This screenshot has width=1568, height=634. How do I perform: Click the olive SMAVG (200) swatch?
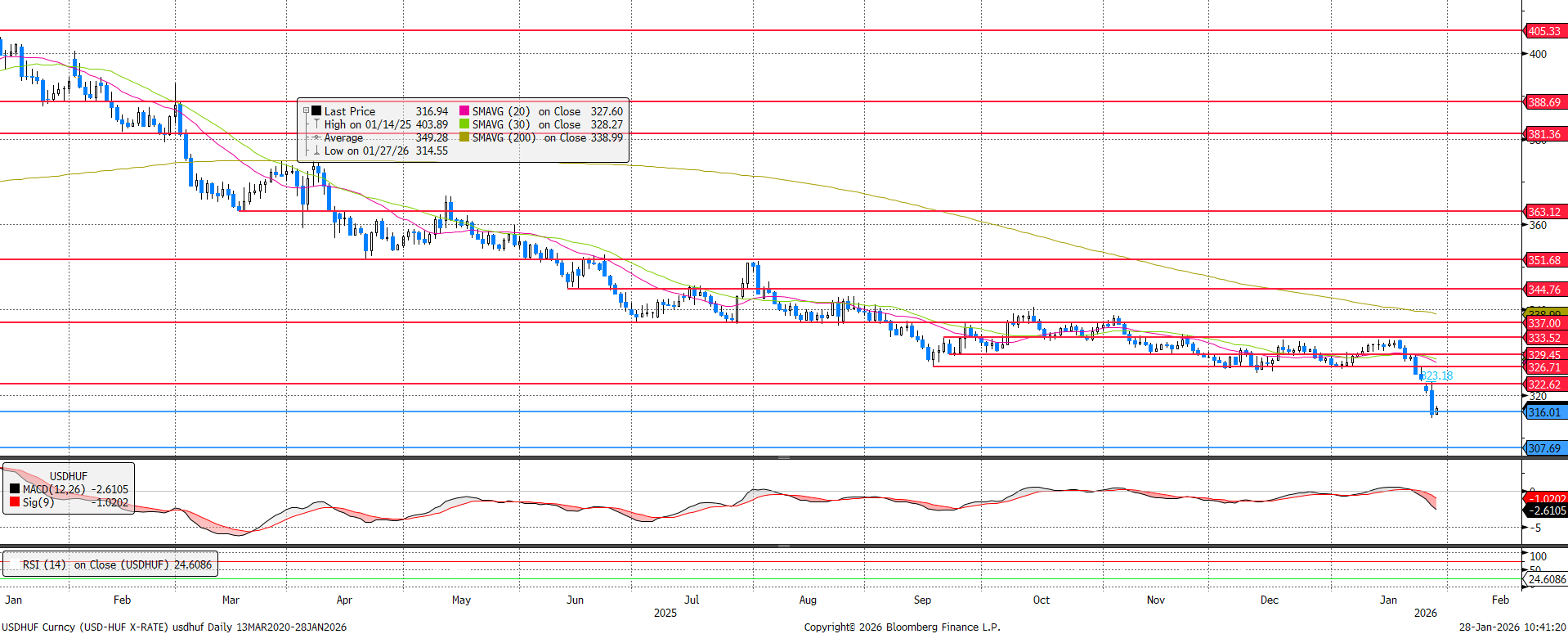(464, 137)
